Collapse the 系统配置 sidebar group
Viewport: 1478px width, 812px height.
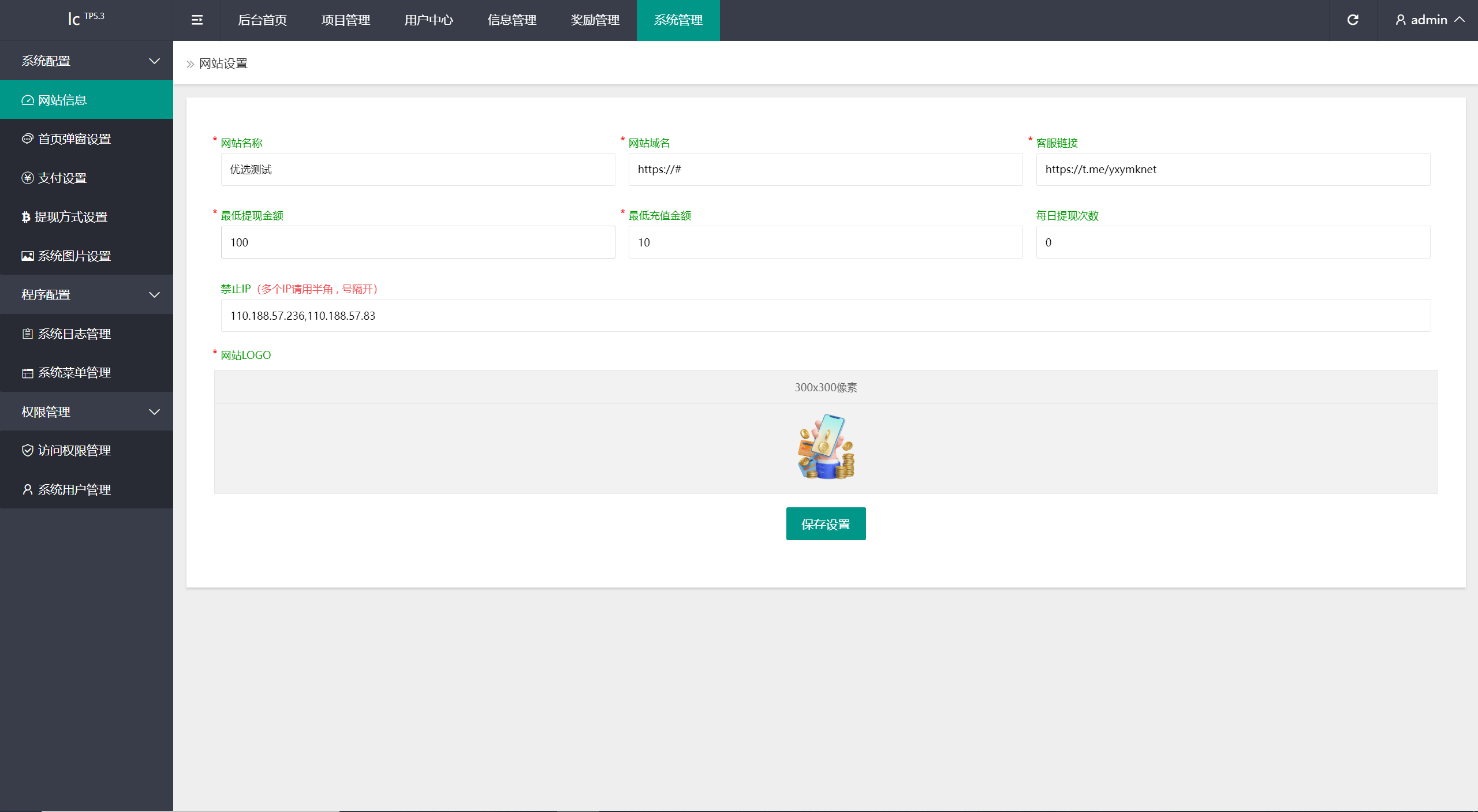point(87,61)
